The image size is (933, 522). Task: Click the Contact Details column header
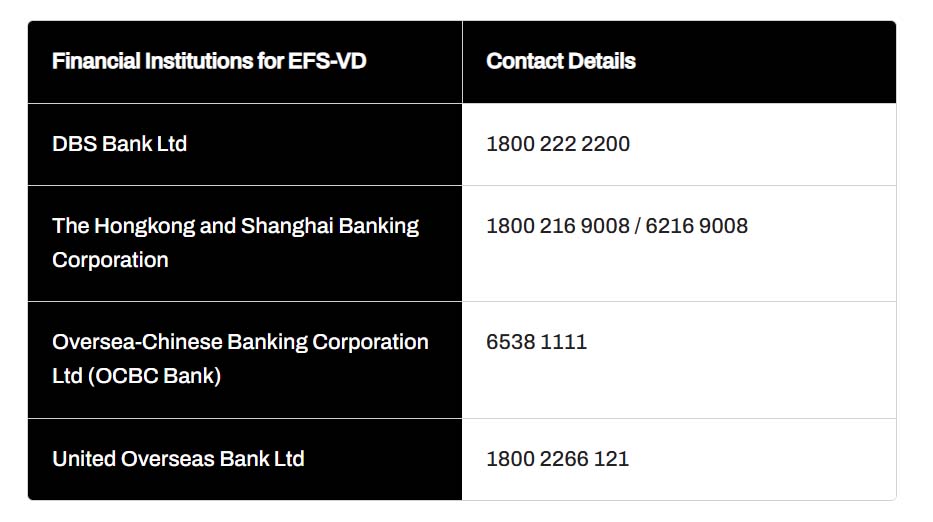(x=560, y=61)
